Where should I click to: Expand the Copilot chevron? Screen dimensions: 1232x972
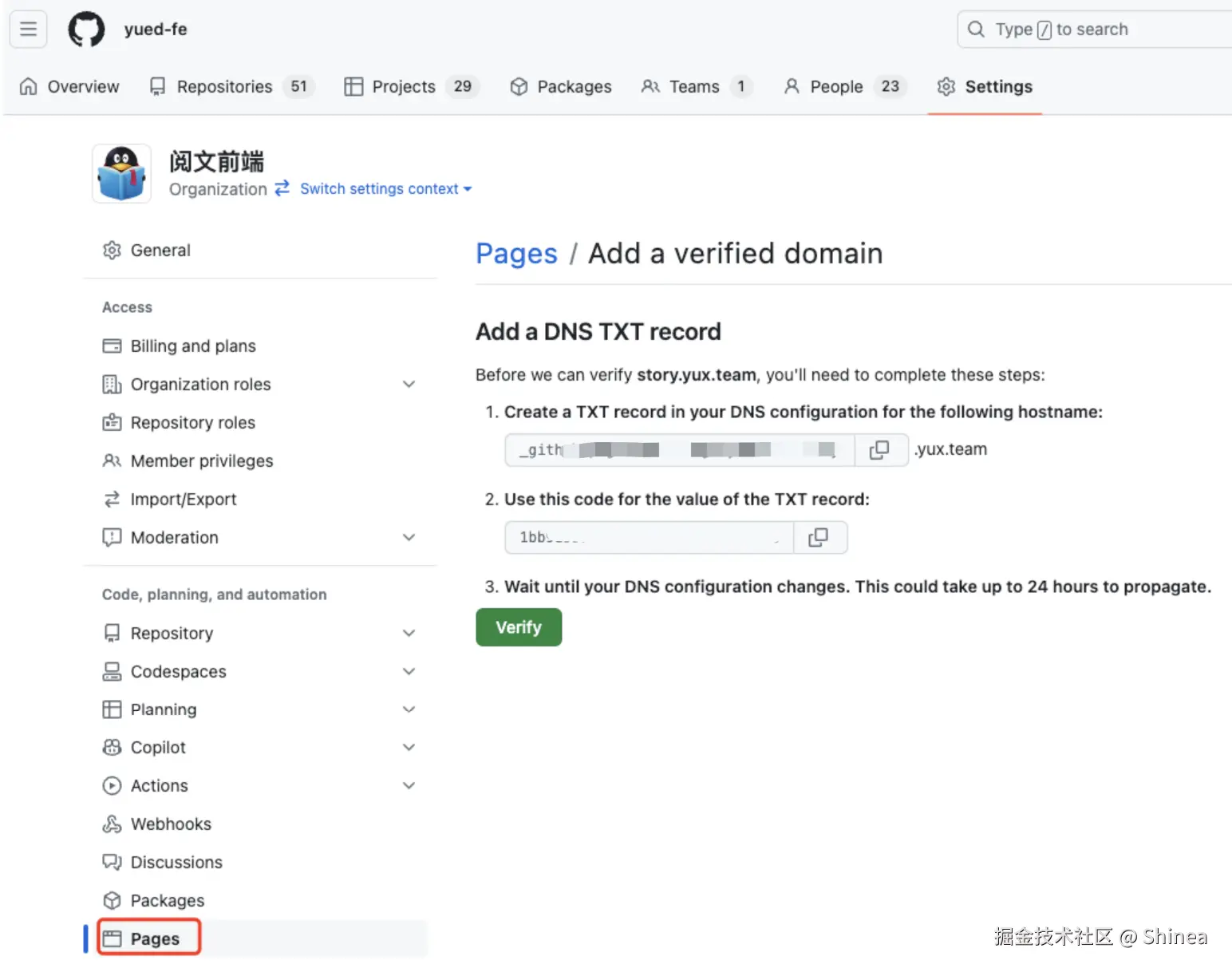(409, 748)
